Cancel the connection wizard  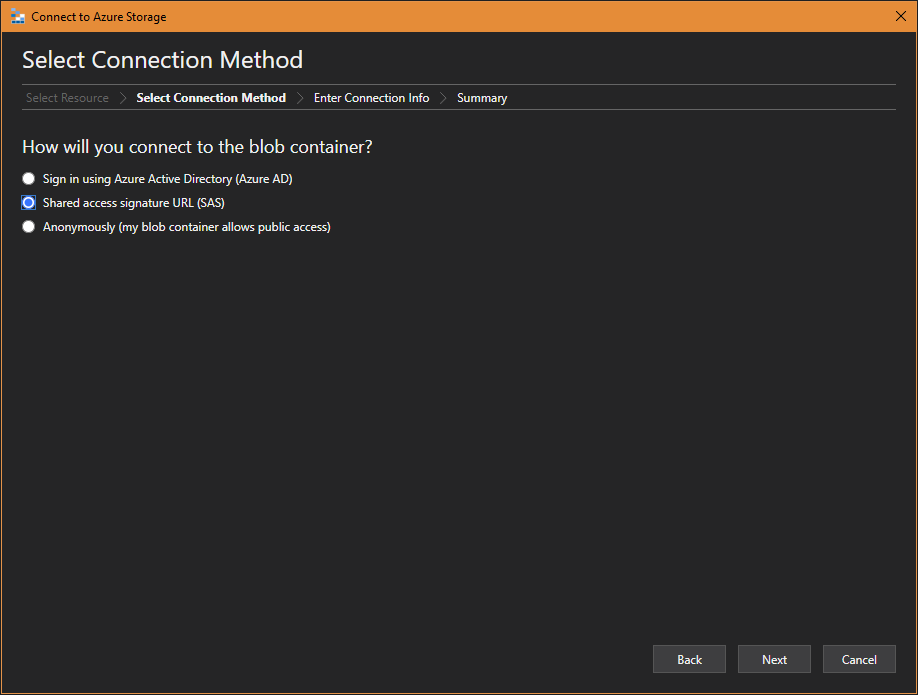point(859,659)
